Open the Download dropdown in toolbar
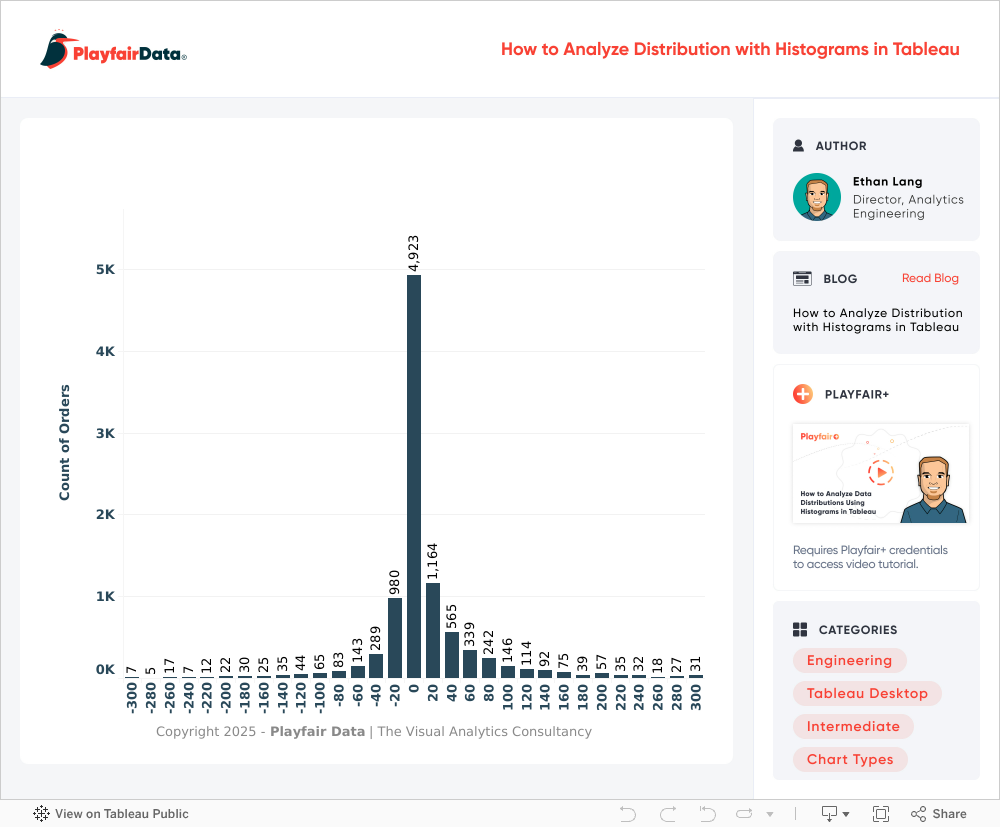Screen dimensions: 1000x827 tap(835, 814)
